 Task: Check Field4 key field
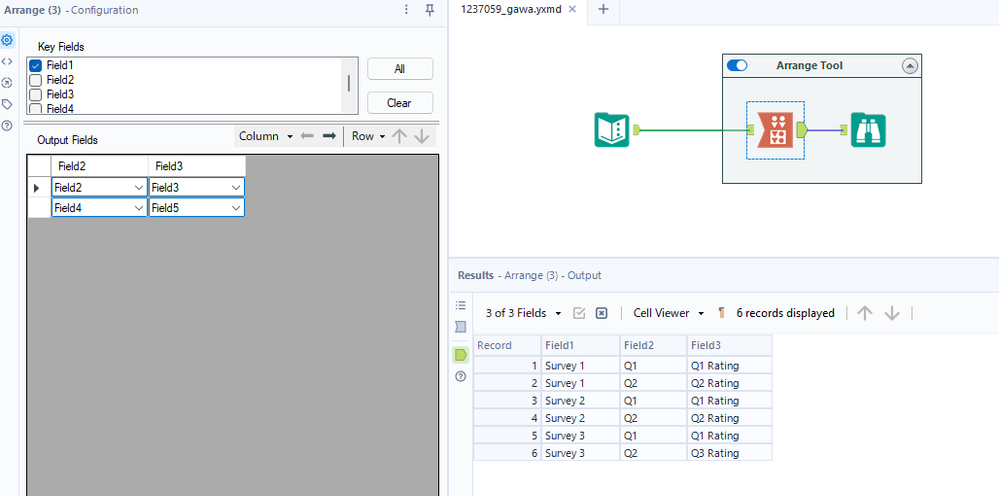point(36,108)
